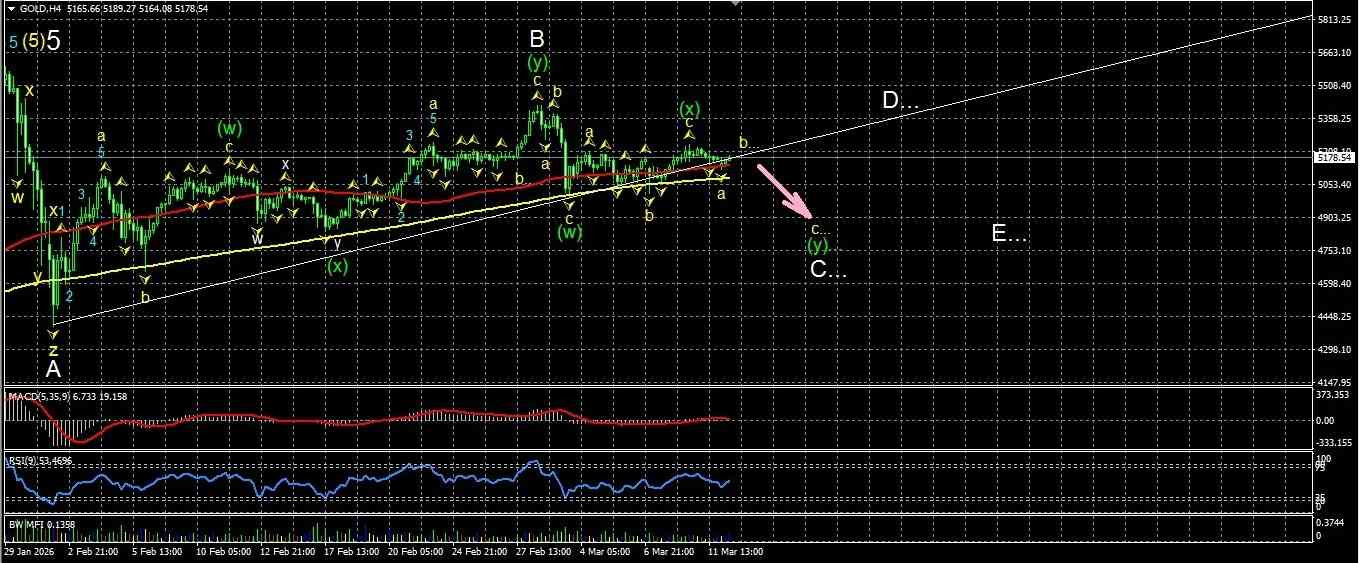
Task: Click price scale value 5358.25
Action: click(1334, 119)
